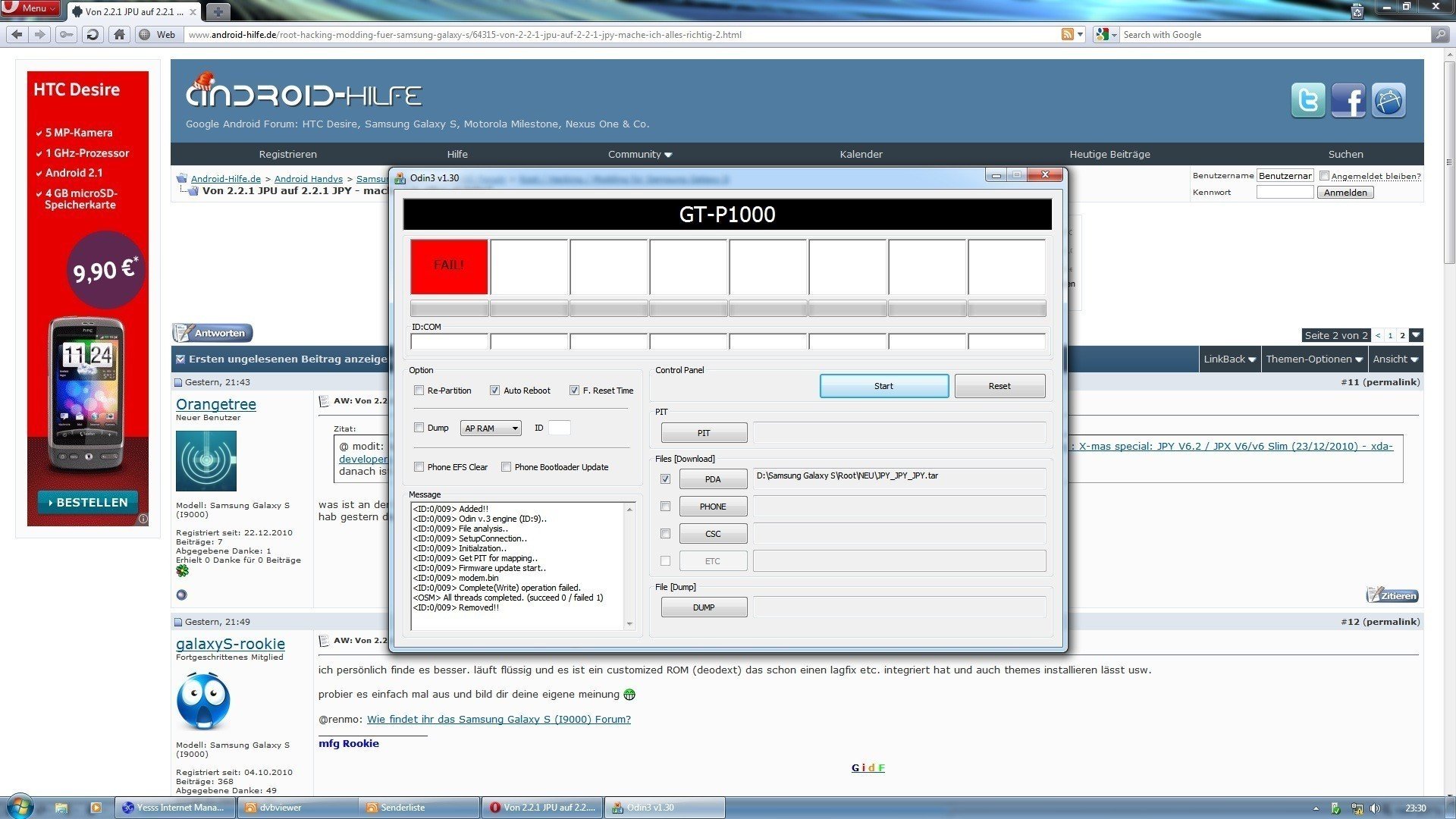Check the CSC file checkbox
Viewport: 1456px width, 819px height.
click(x=665, y=534)
